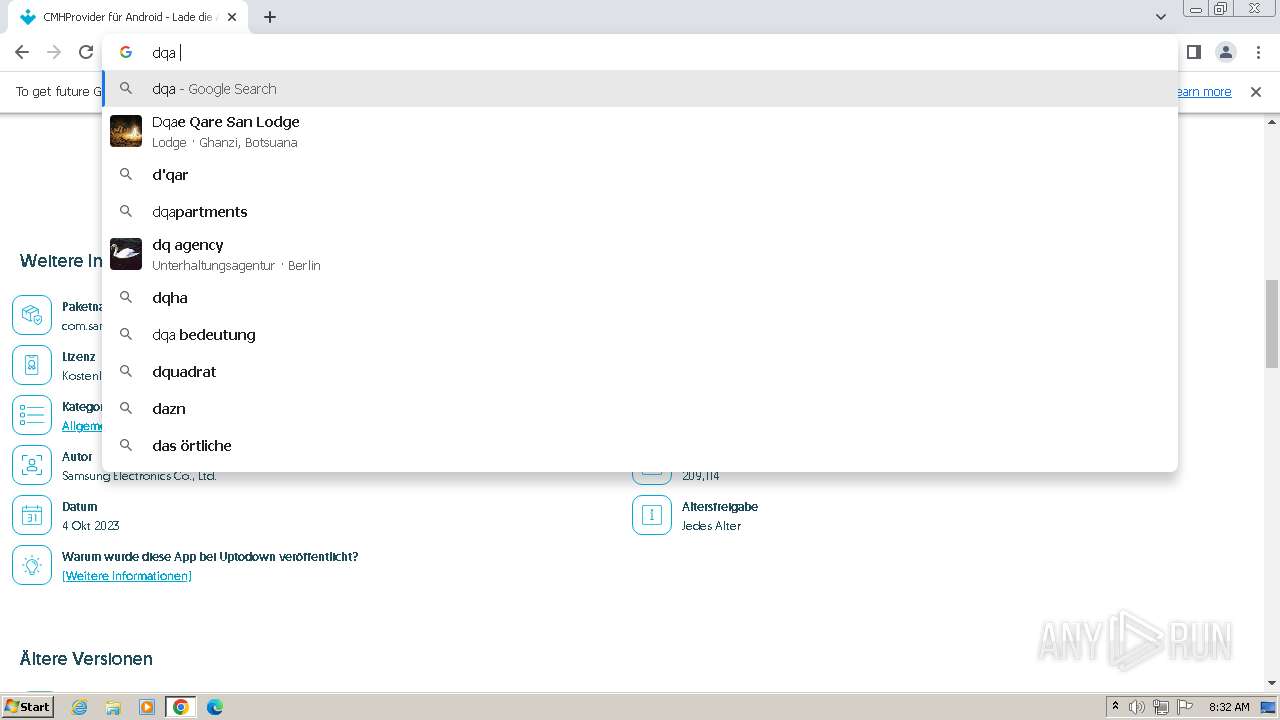Image resolution: width=1280 pixels, height=720 pixels.
Task: Pick the Dqae Qare San Lodge suggestion
Action: click(640, 131)
